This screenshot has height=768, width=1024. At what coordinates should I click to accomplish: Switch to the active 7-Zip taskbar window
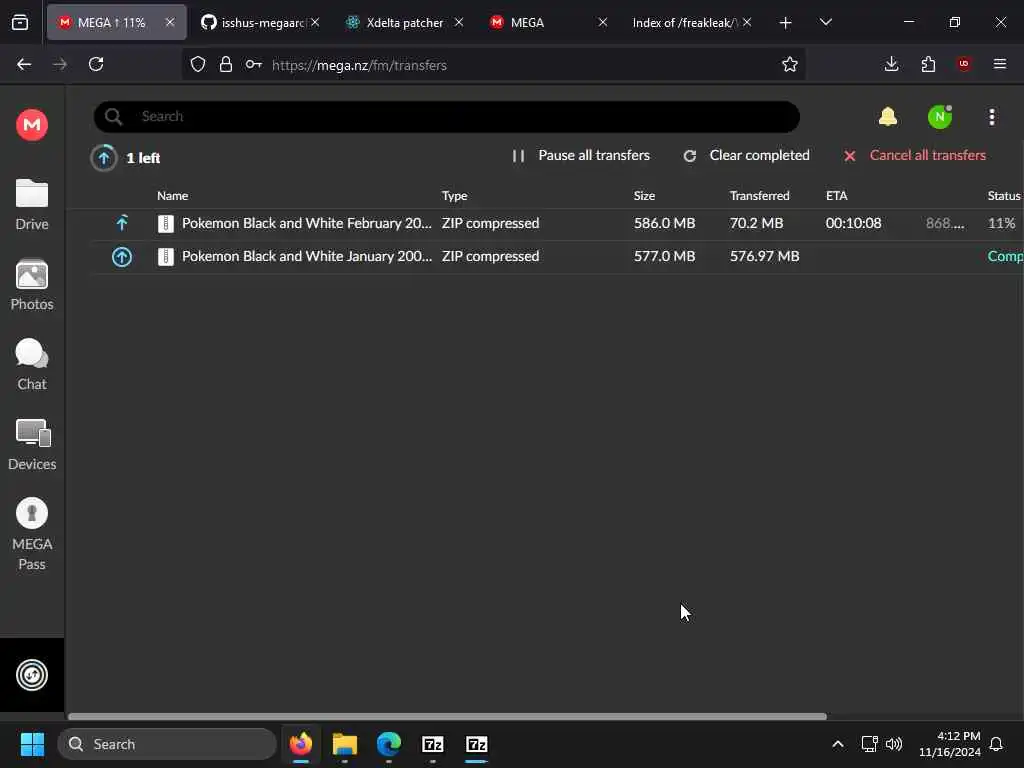point(477,744)
